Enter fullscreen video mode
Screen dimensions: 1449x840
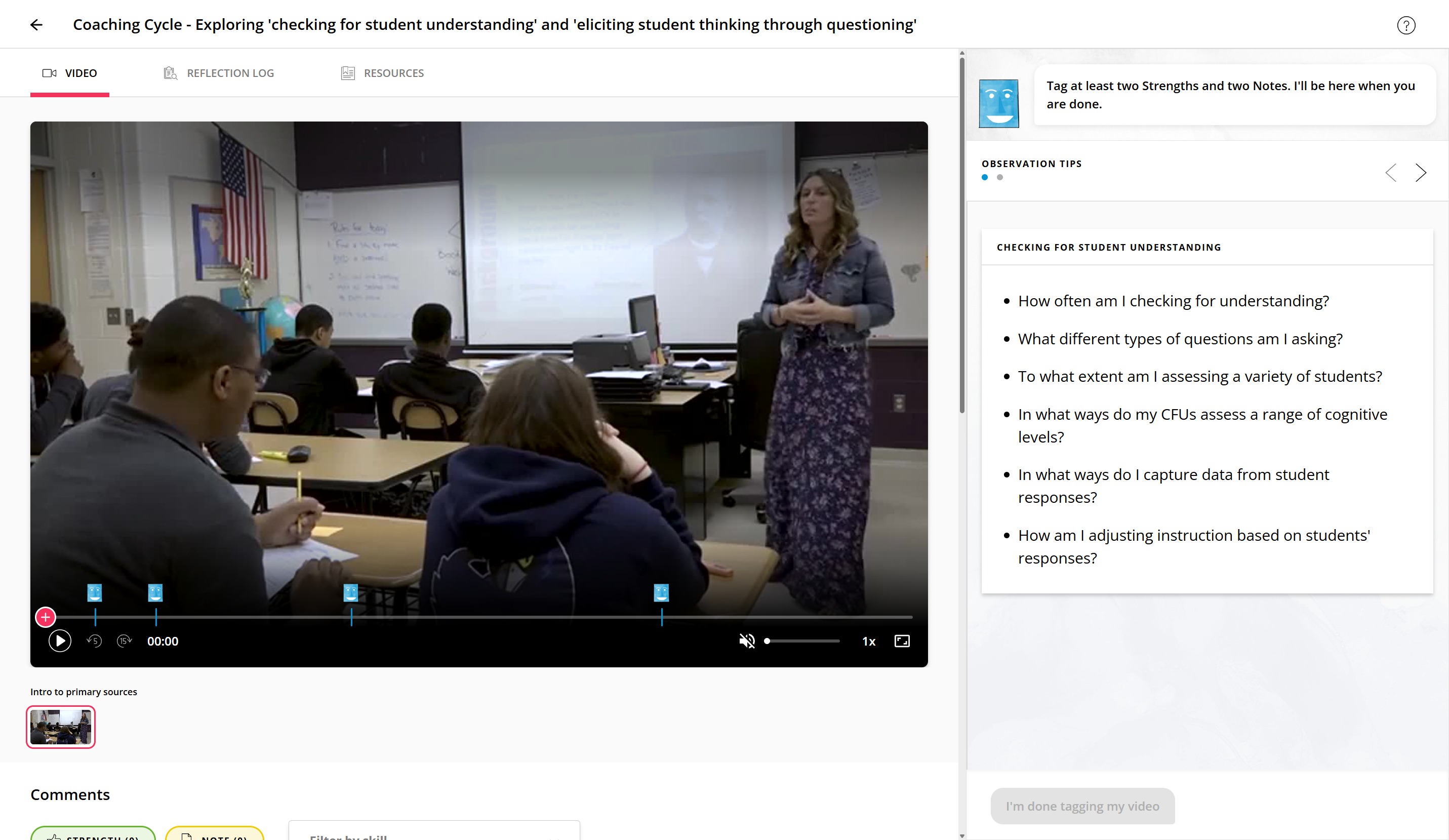(902, 641)
